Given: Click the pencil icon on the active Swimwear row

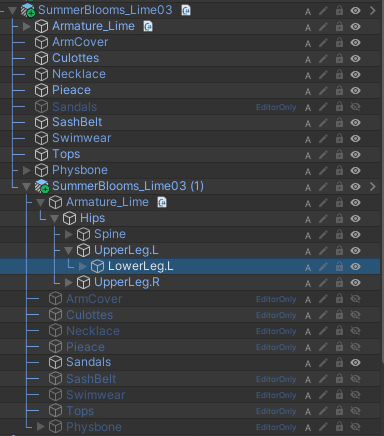Looking at the screenshot, I should (323, 139).
